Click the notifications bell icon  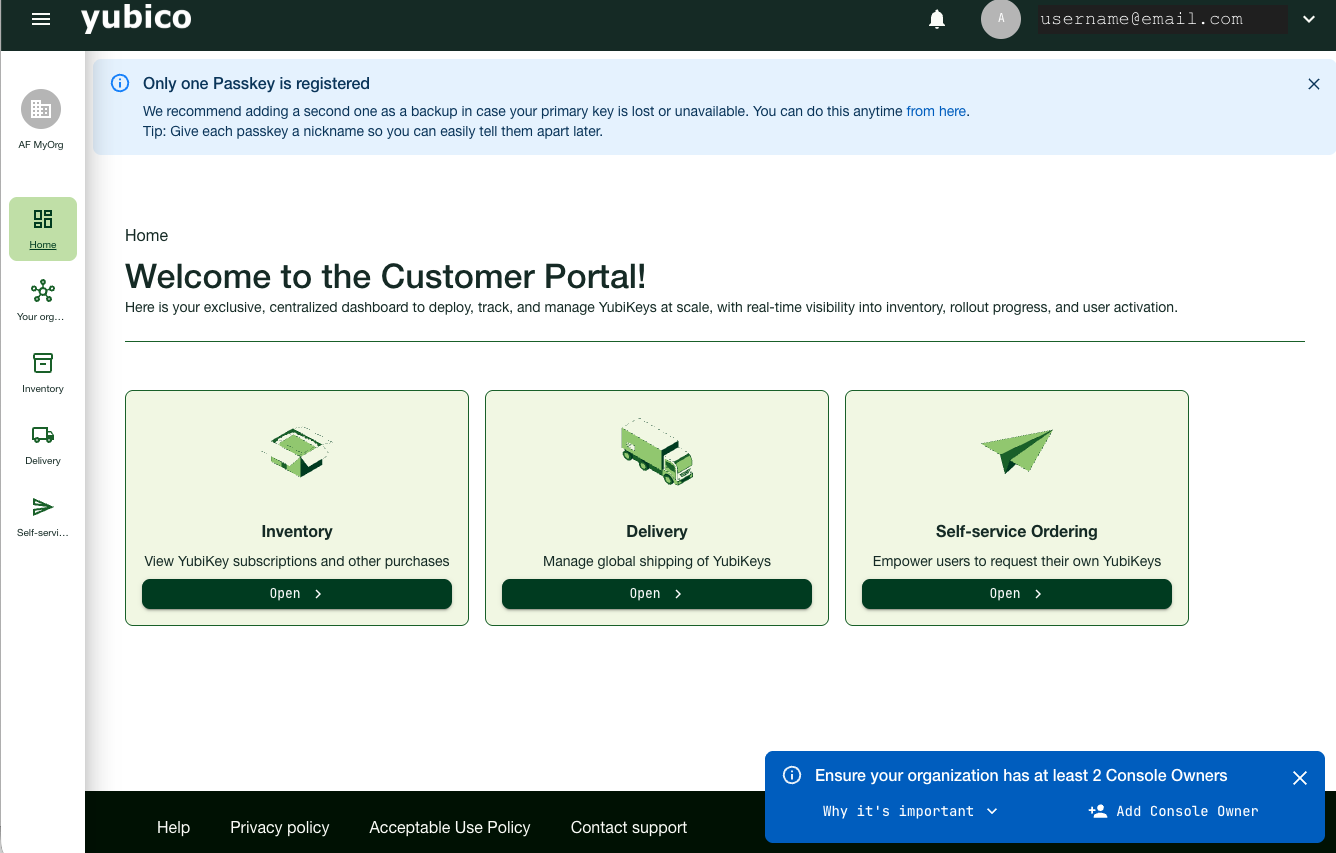click(x=937, y=19)
